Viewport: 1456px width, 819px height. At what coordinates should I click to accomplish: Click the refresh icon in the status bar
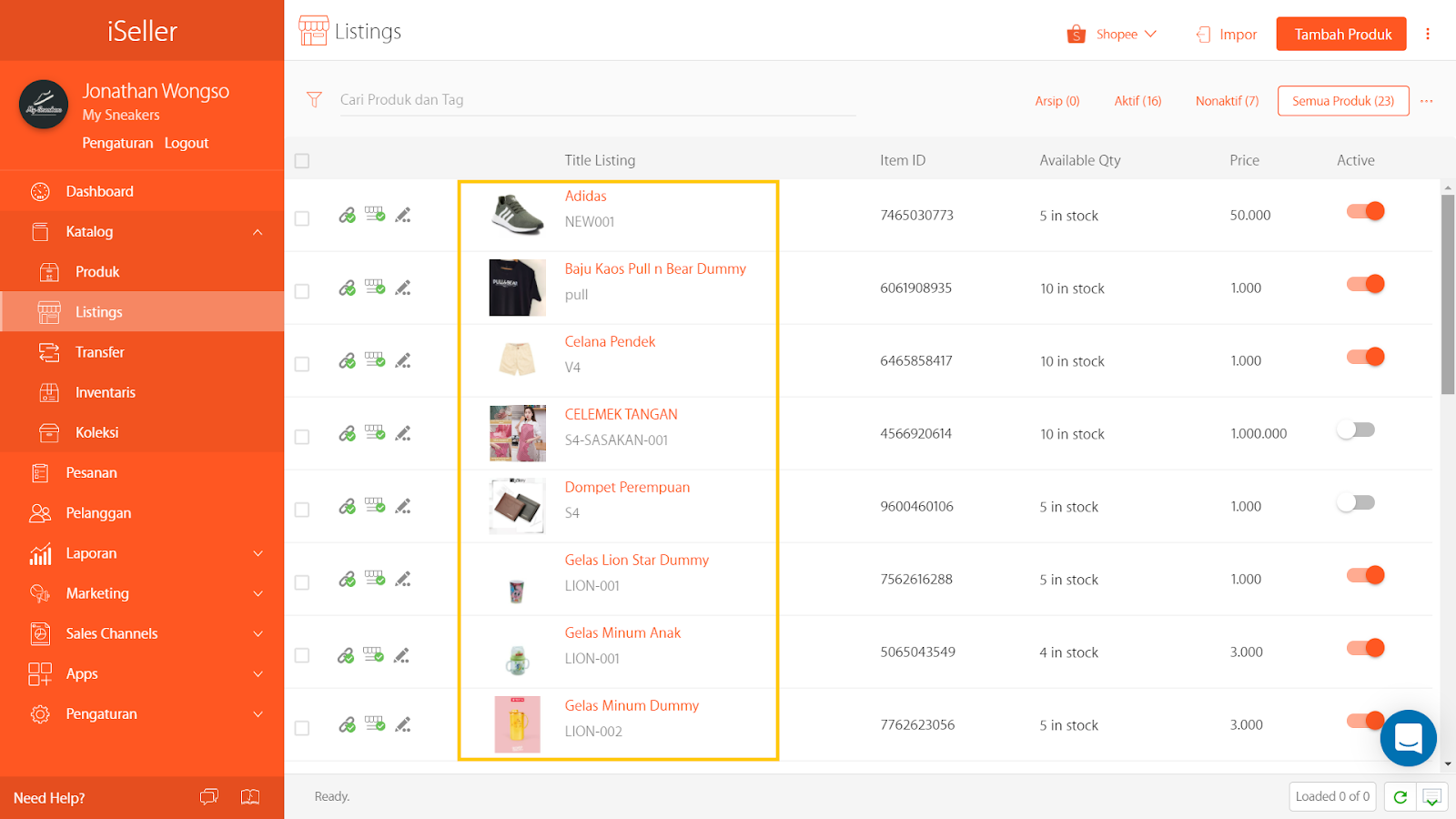pos(1400,796)
